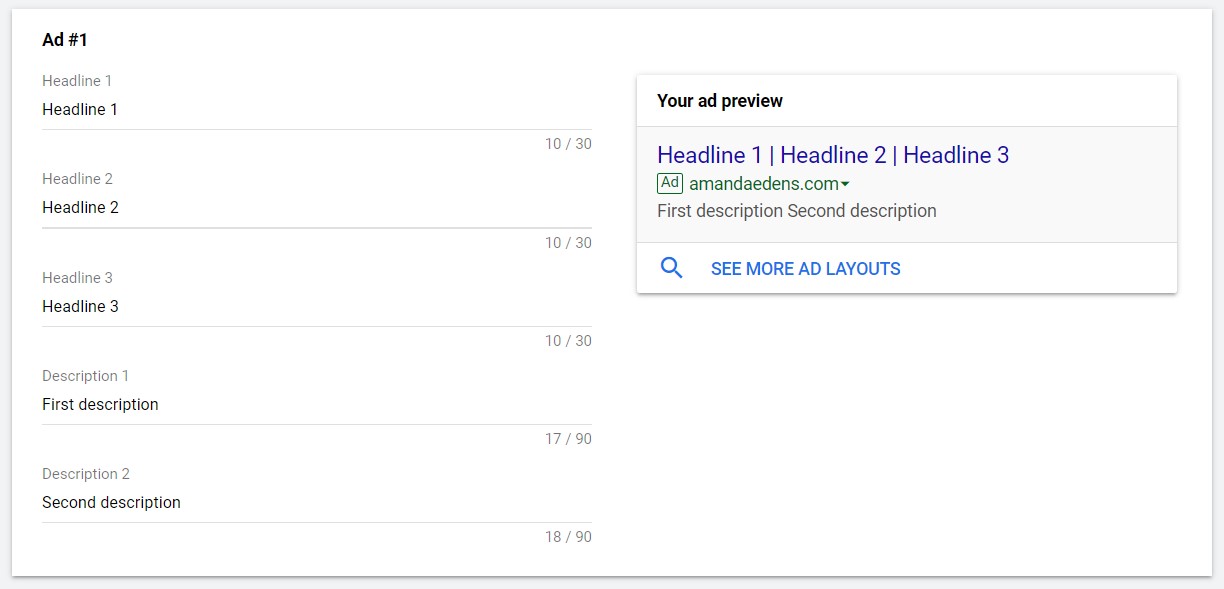The width and height of the screenshot is (1224, 589).
Task: Click the Ad #1 section title
Action: coord(65,40)
